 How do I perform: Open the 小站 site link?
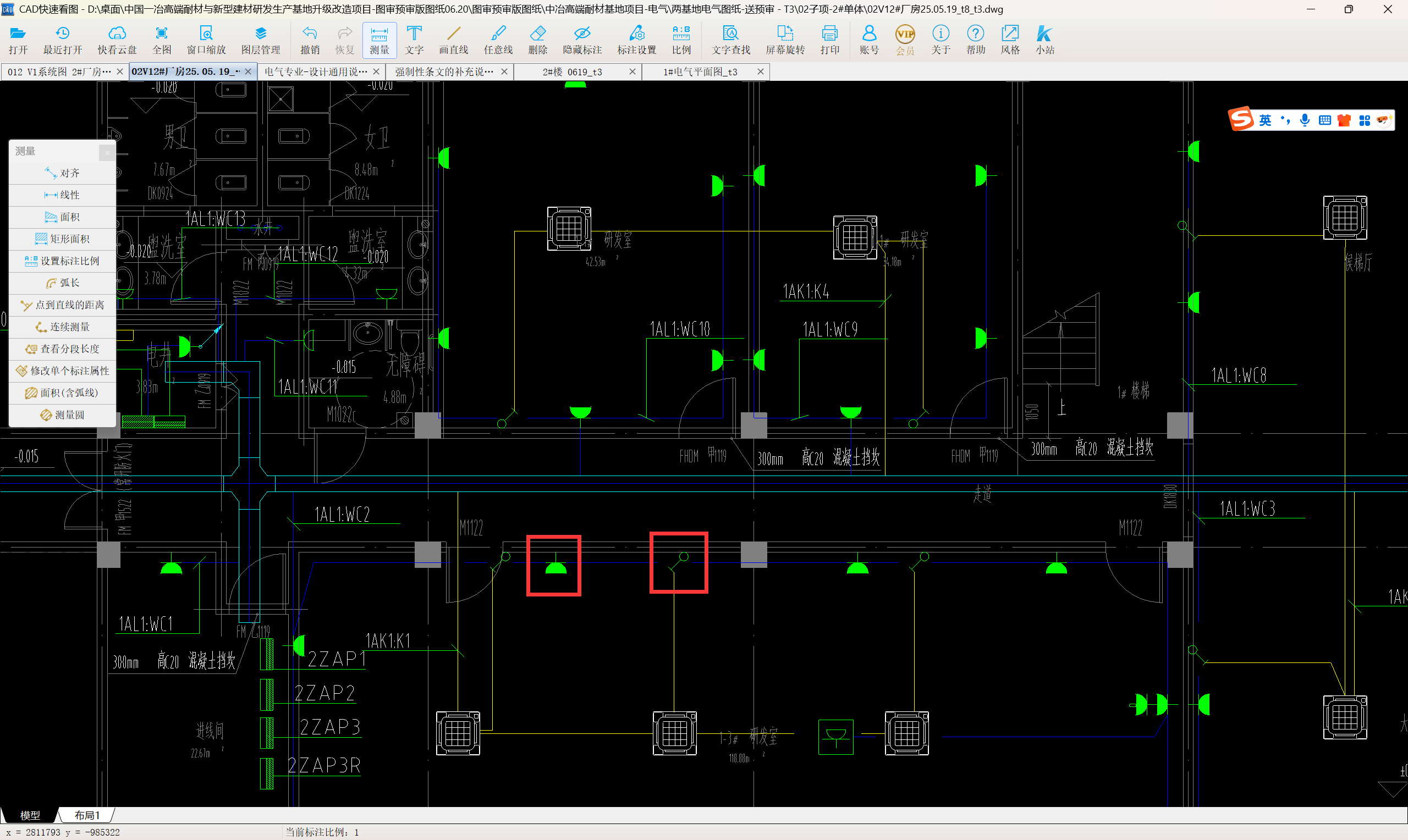(x=1044, y=41)
